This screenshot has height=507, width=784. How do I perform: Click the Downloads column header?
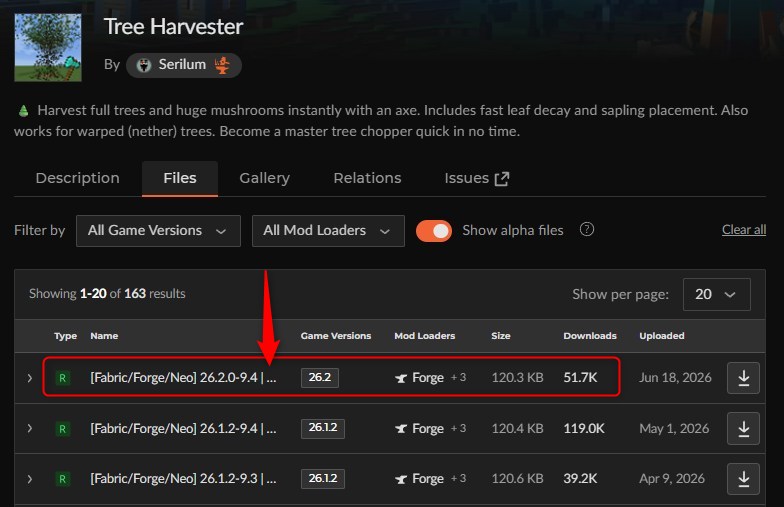(x=590, y=336)
